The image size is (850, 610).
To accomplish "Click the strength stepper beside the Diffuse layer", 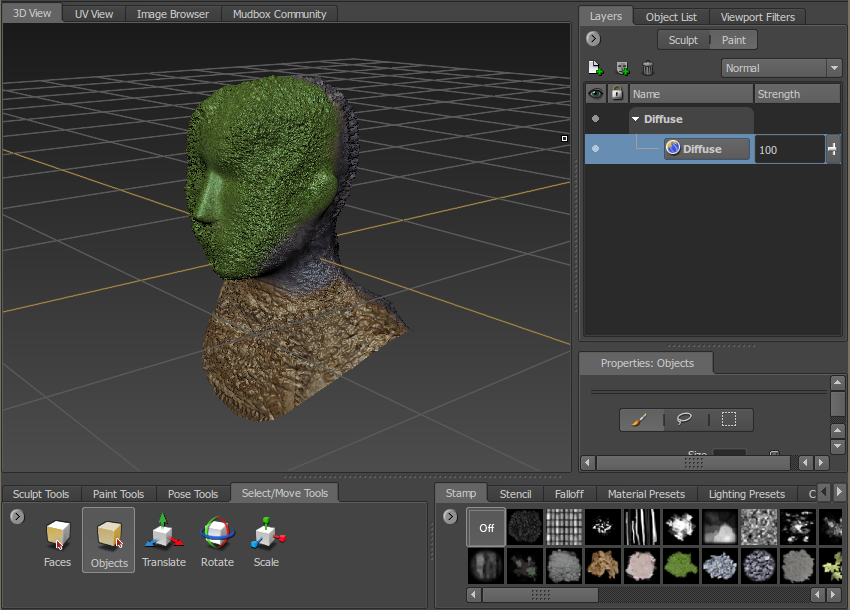I will (x=833, y=148).
